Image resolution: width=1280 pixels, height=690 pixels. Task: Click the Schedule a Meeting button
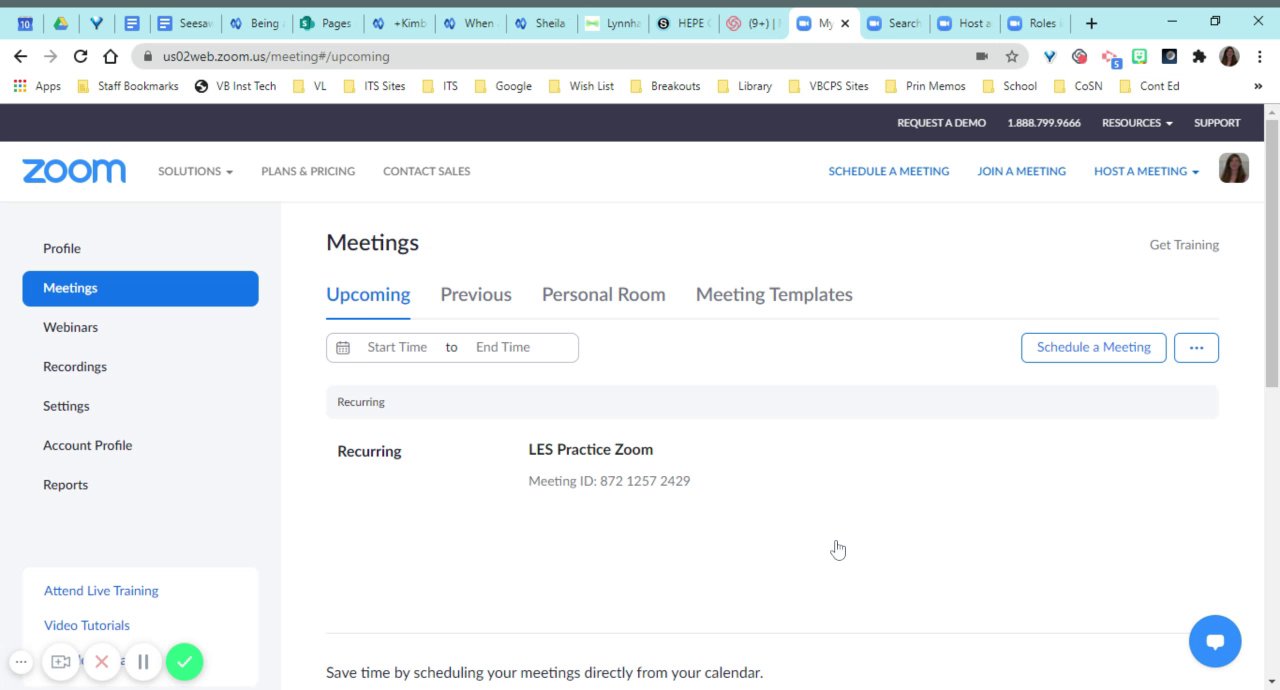pos(1093,348)
